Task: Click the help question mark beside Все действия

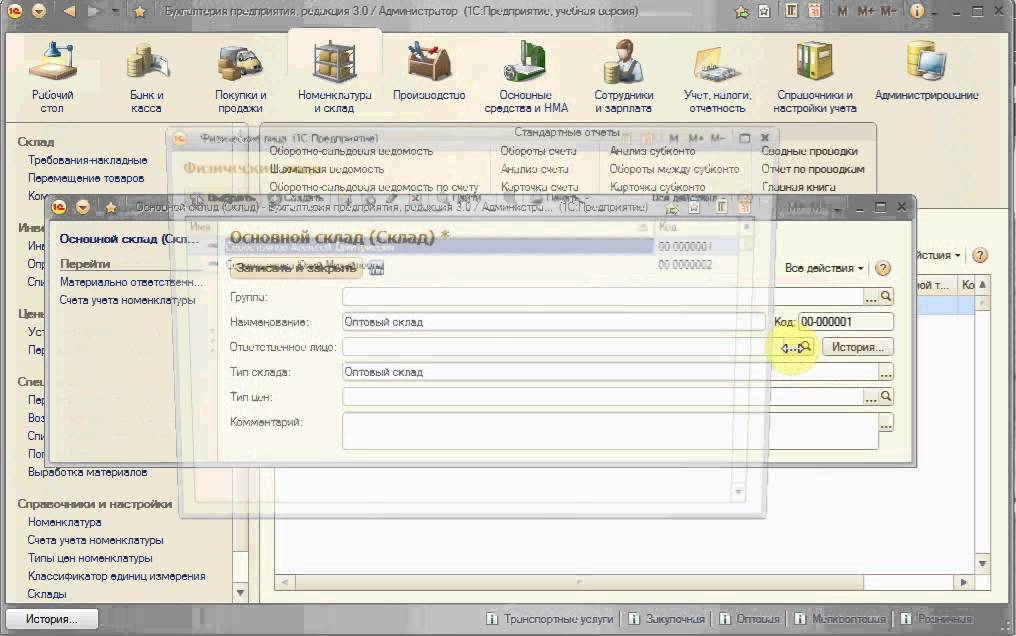Action: click(x=883, y=268)
